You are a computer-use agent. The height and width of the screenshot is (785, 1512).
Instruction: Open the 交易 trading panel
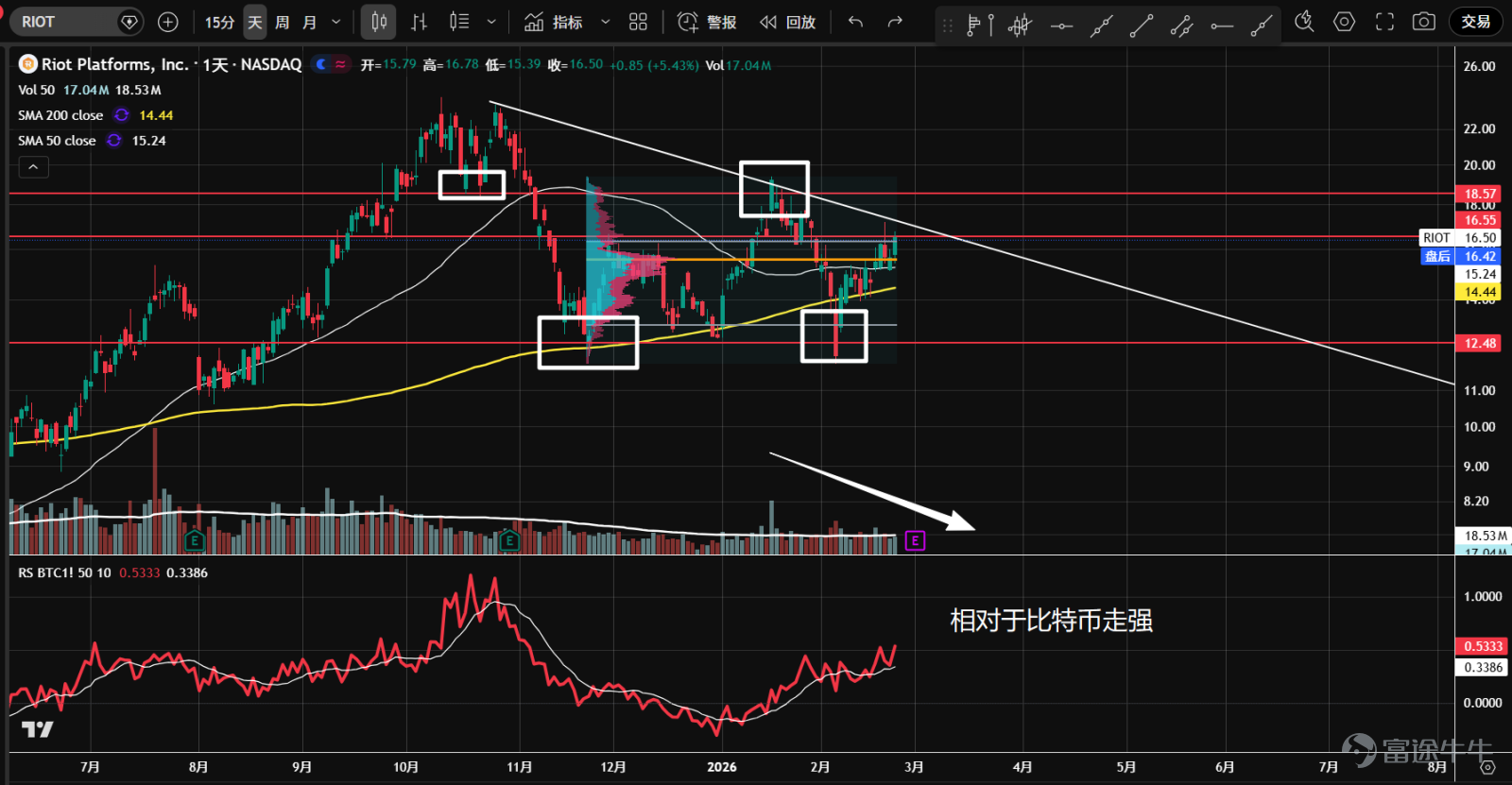point(1475,22)
